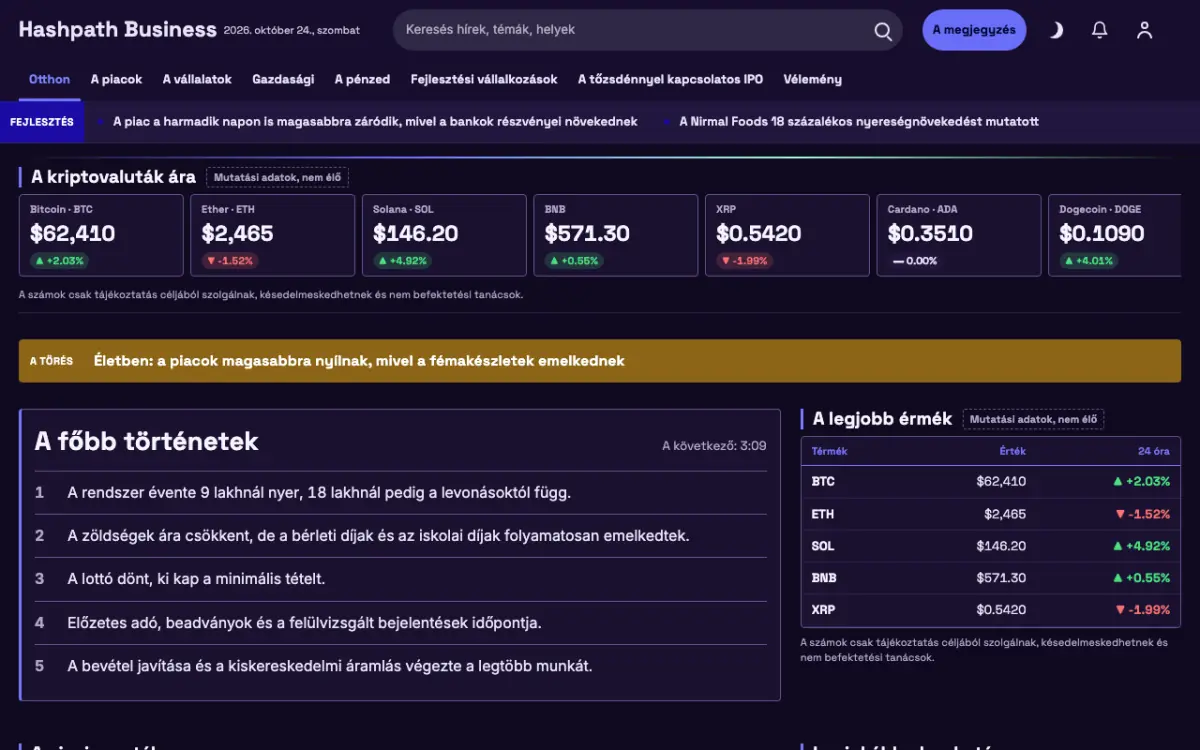Open the Cardano ADA price card
The image size is (1200, 750).
coord(959,235)
